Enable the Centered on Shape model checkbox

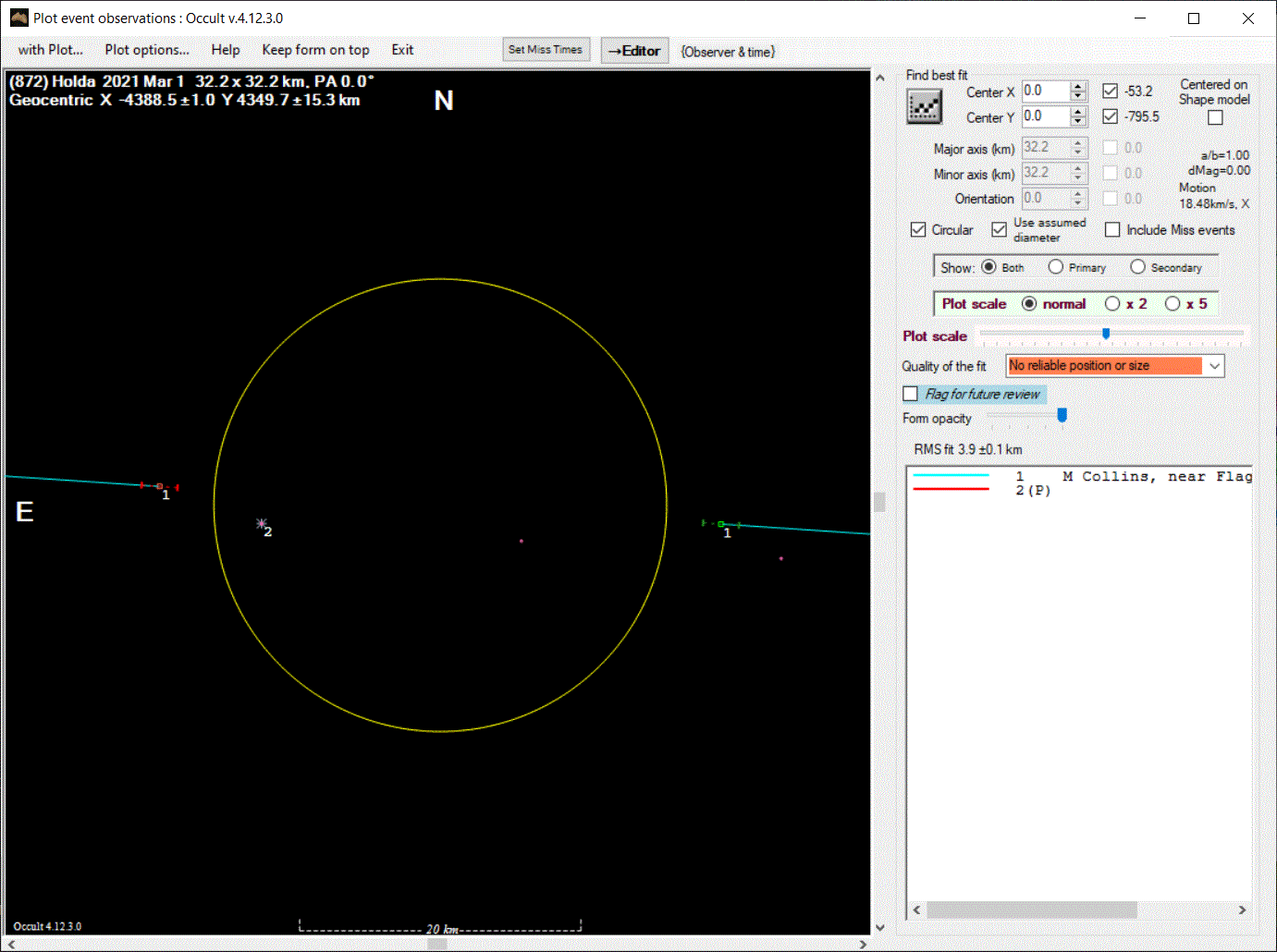pos(1215,117)
